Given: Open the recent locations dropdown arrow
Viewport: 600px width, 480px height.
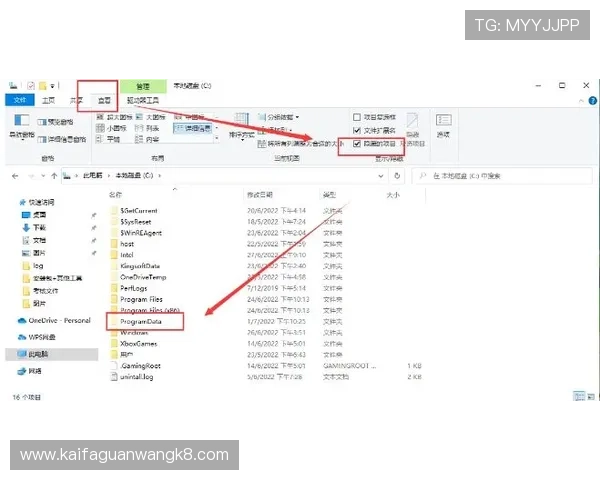Looking at the screenshot, I should 43,176.
